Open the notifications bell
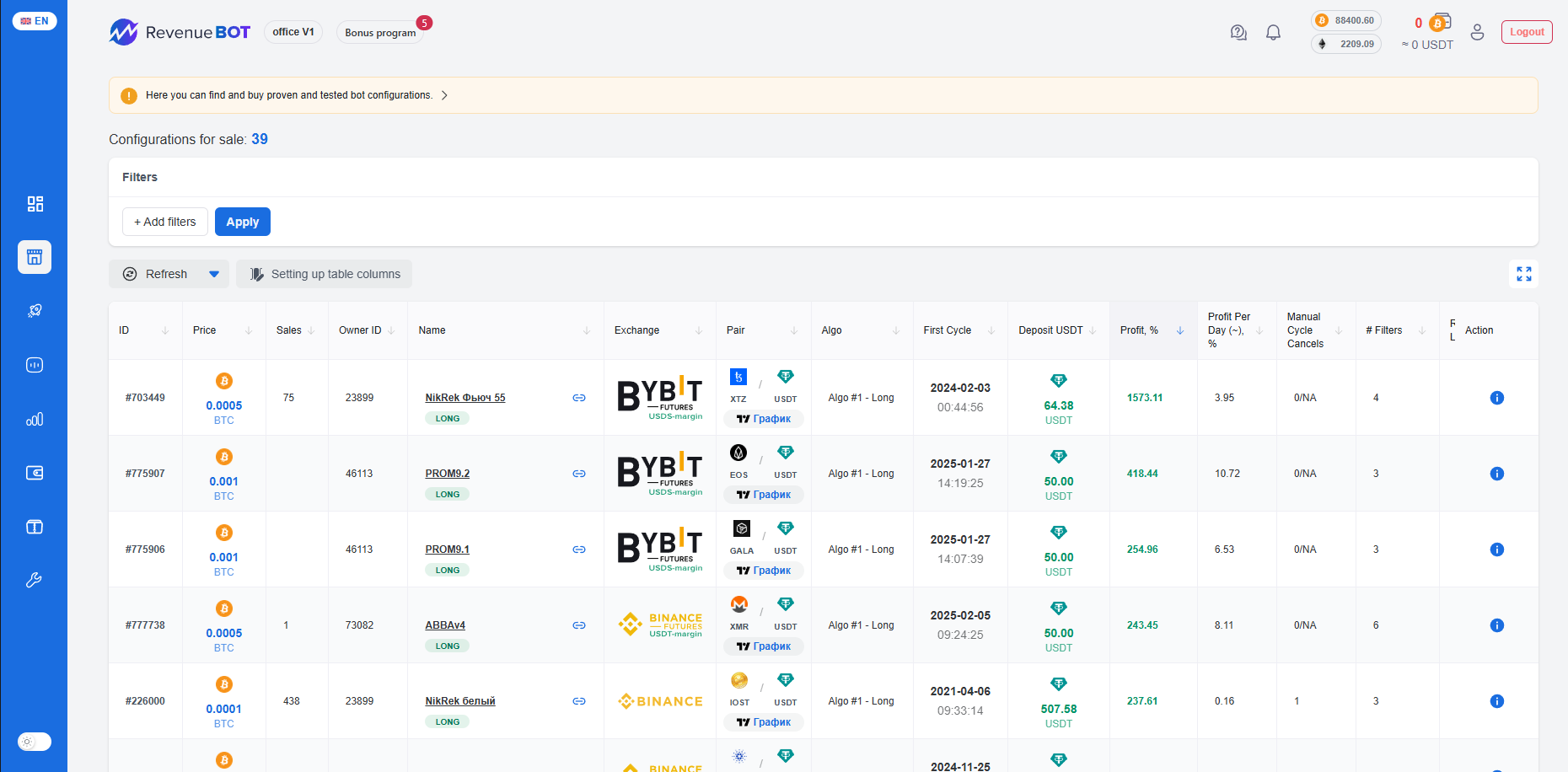The image size is (1568, 772). 1274,33
